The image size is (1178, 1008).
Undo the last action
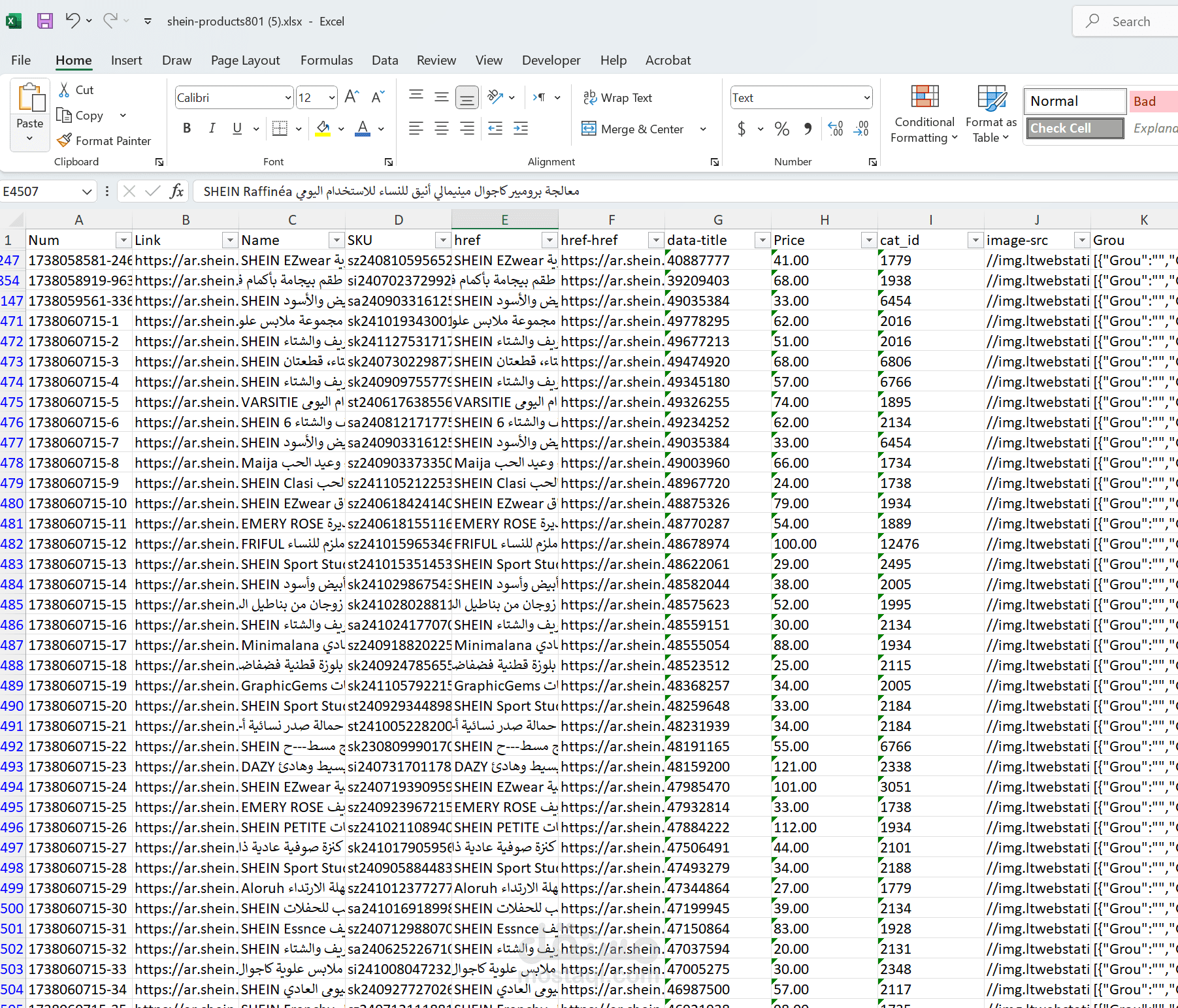73,21
